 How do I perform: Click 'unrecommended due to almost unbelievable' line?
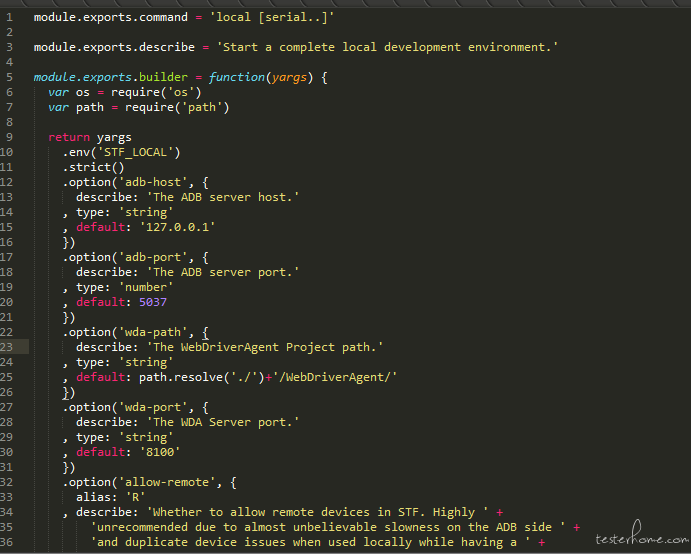click(328, 527)
